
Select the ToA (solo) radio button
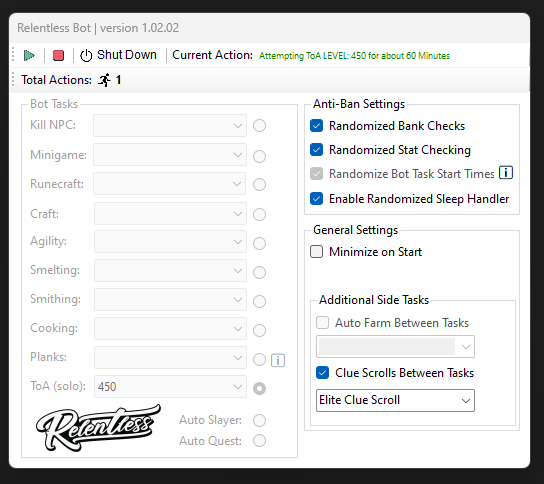260,388
